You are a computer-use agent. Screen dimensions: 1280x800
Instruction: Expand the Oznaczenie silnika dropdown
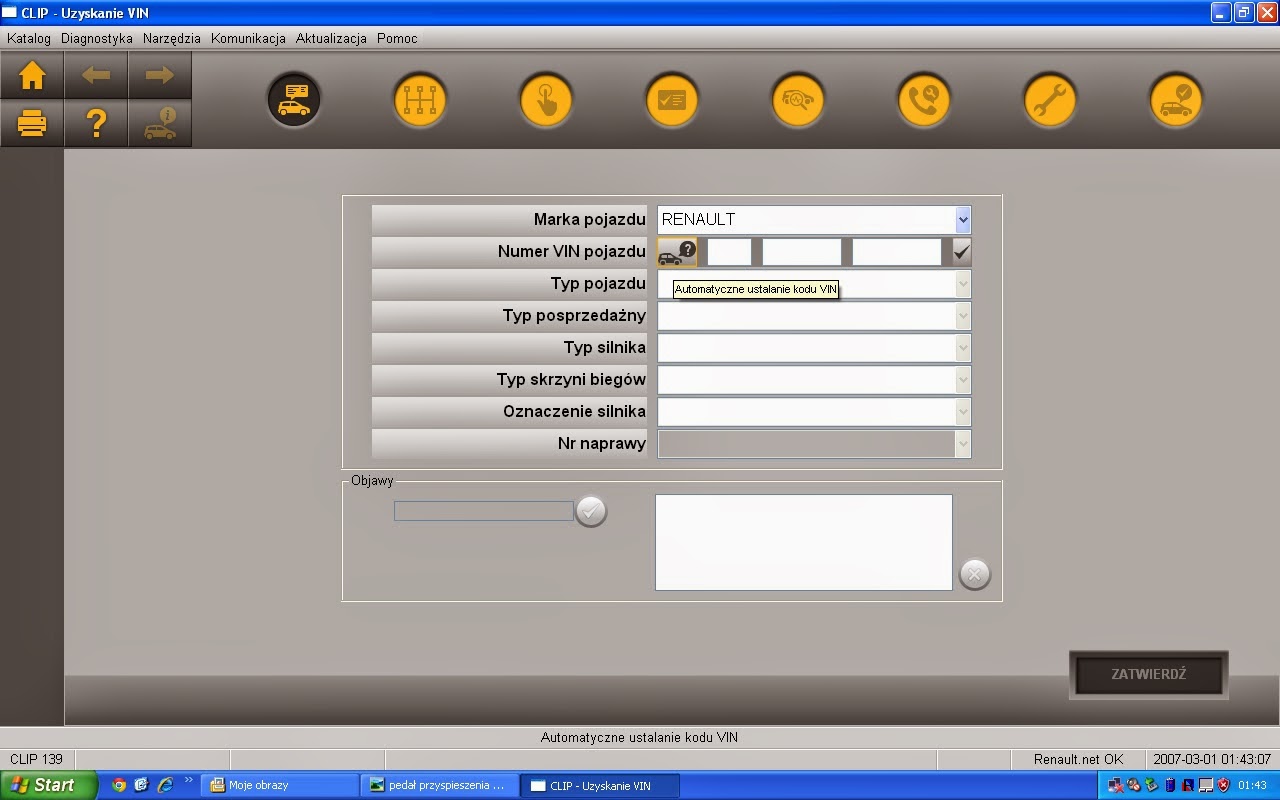tap(963, 412)
